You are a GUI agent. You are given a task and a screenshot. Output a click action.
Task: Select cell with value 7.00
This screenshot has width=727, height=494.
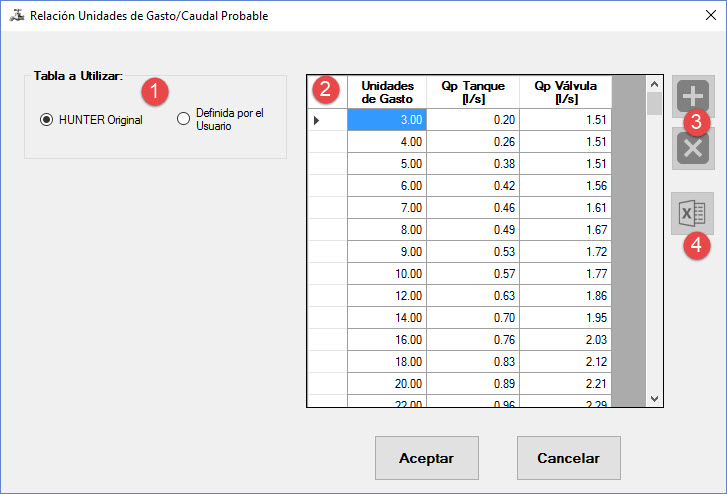coord(387,207)
